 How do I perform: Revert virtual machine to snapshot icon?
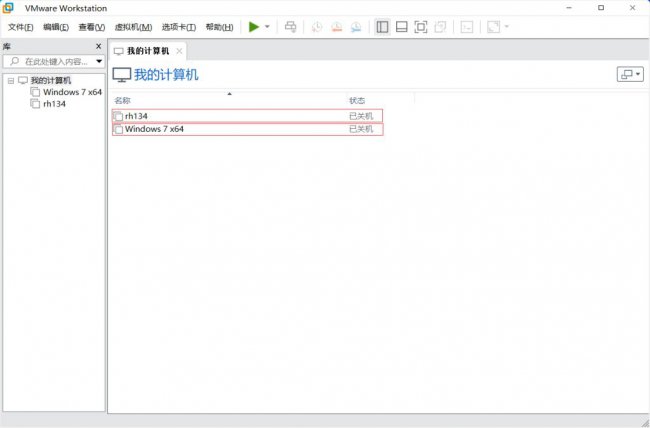[337, 27]
